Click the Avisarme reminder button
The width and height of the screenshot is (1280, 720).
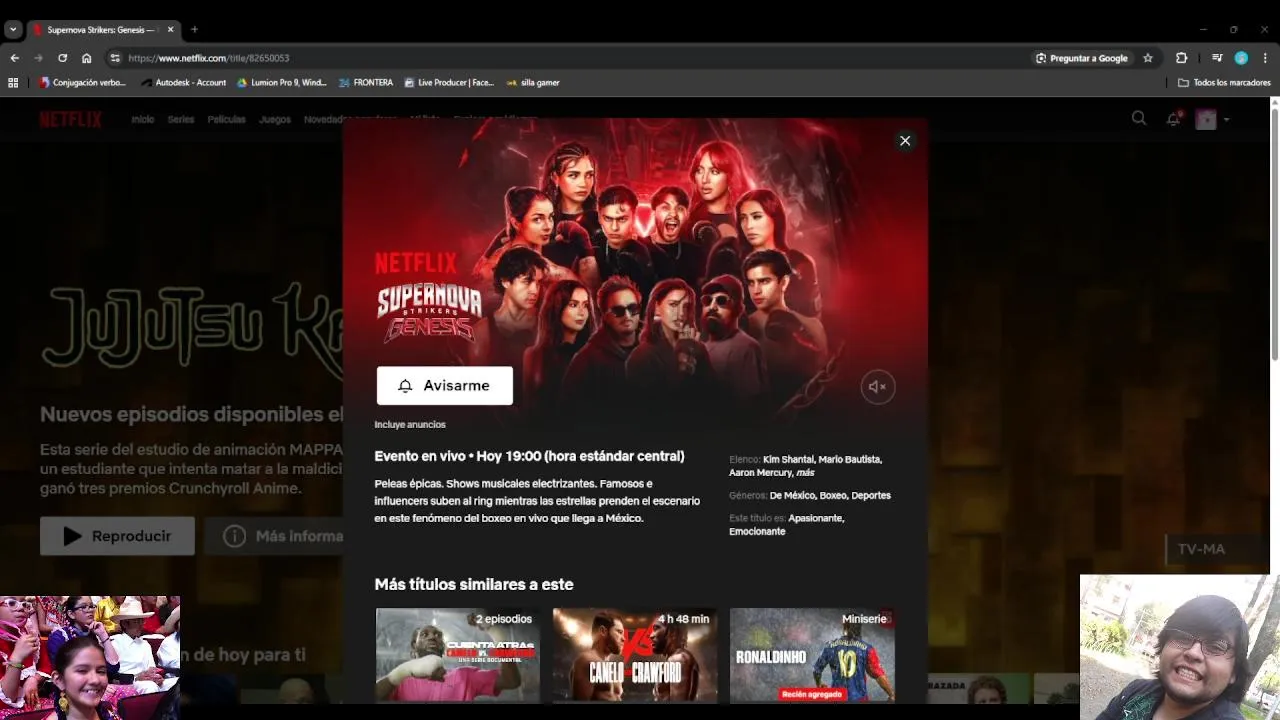tap(445, 385)
